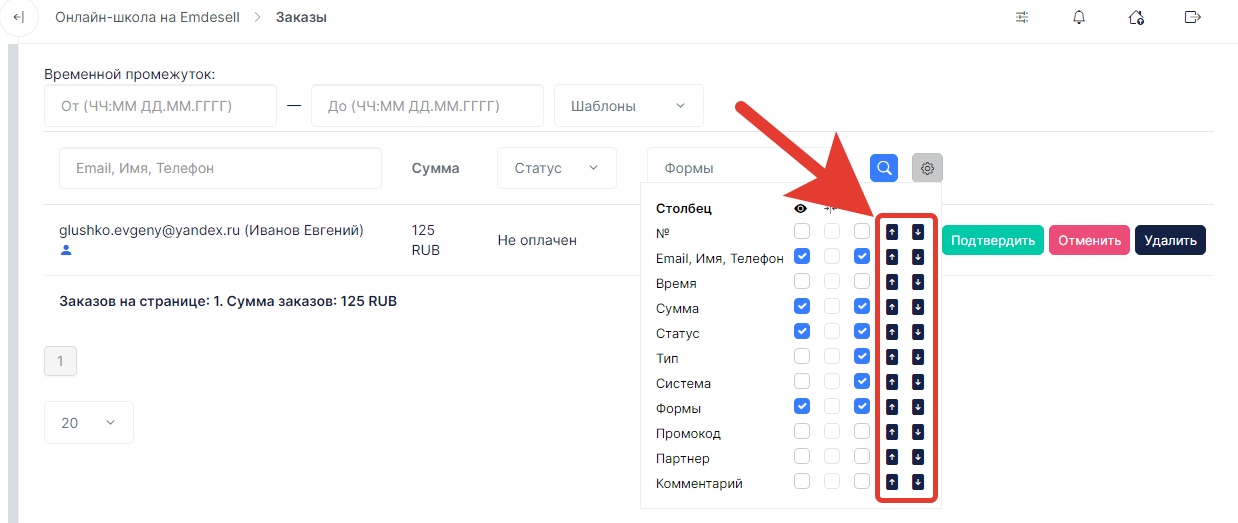Uncheck visibility checkbox for Статус column
Screen dimensions: 1238x523
(x=802, y=332)
